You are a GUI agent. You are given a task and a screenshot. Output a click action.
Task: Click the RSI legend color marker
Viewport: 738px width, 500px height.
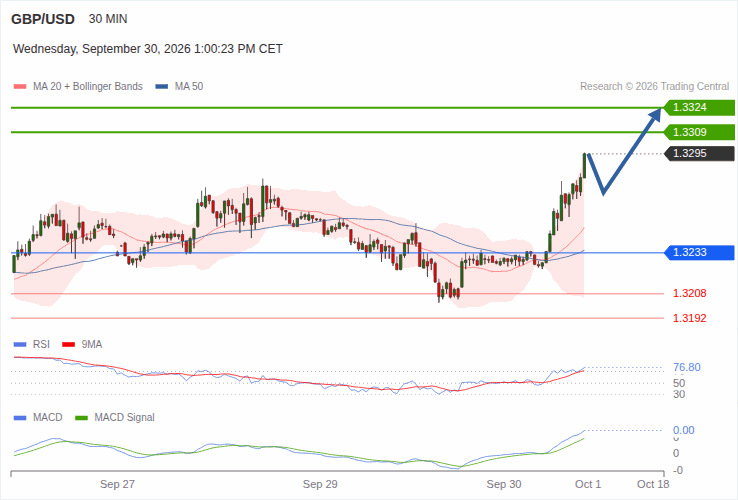(x=20, y=345)
